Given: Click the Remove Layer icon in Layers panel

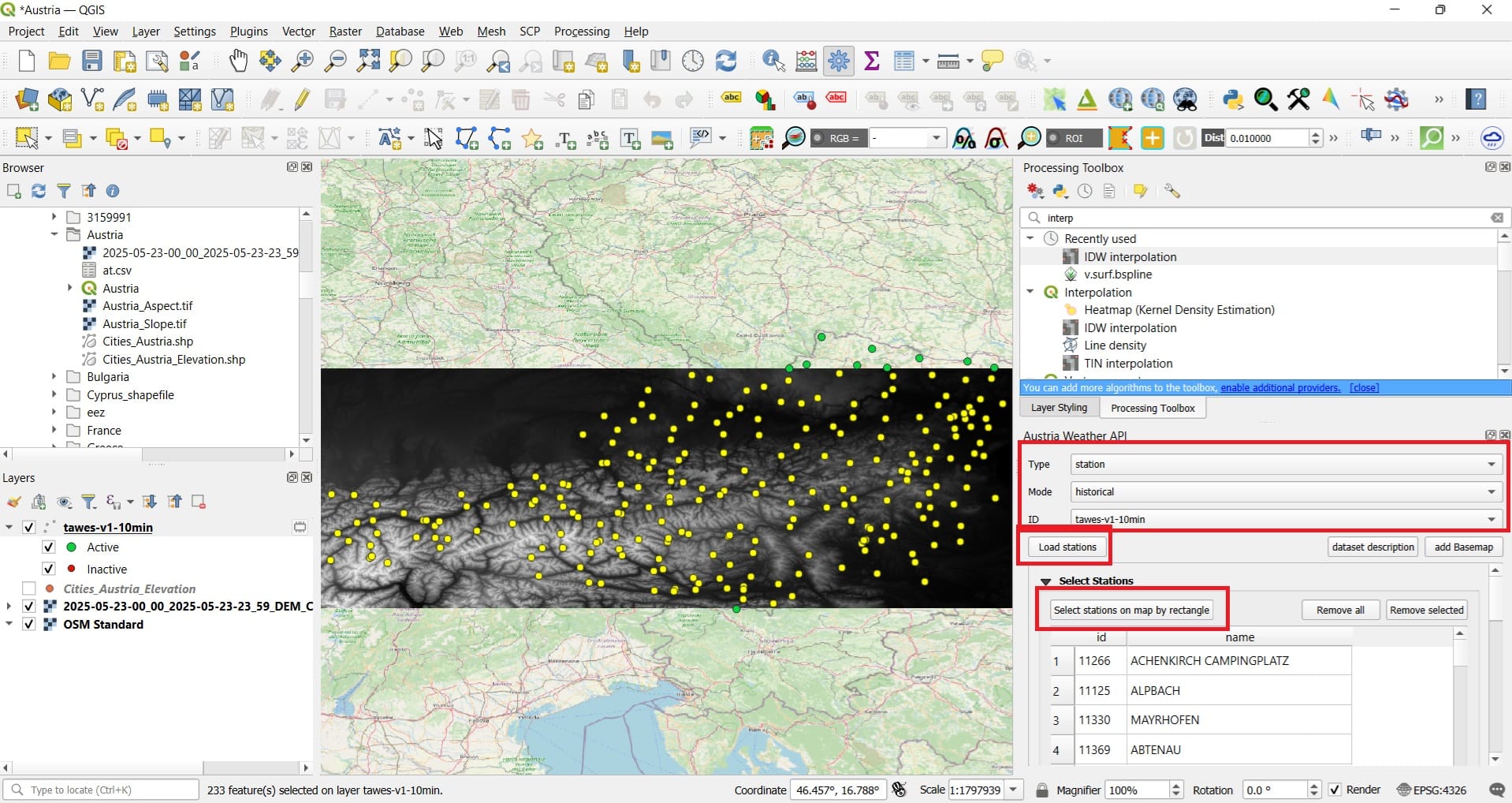Looking at the screenshot, I should click(199, 502).
